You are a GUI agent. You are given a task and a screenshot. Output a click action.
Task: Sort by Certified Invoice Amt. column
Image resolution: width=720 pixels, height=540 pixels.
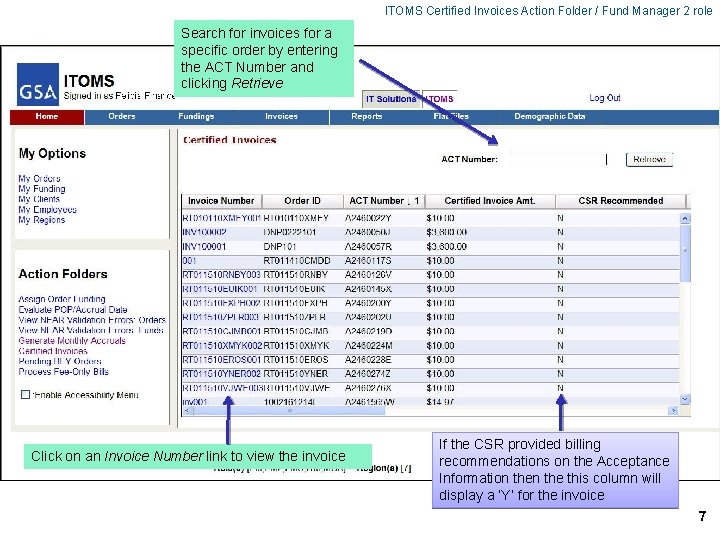[x=490, y=201]
